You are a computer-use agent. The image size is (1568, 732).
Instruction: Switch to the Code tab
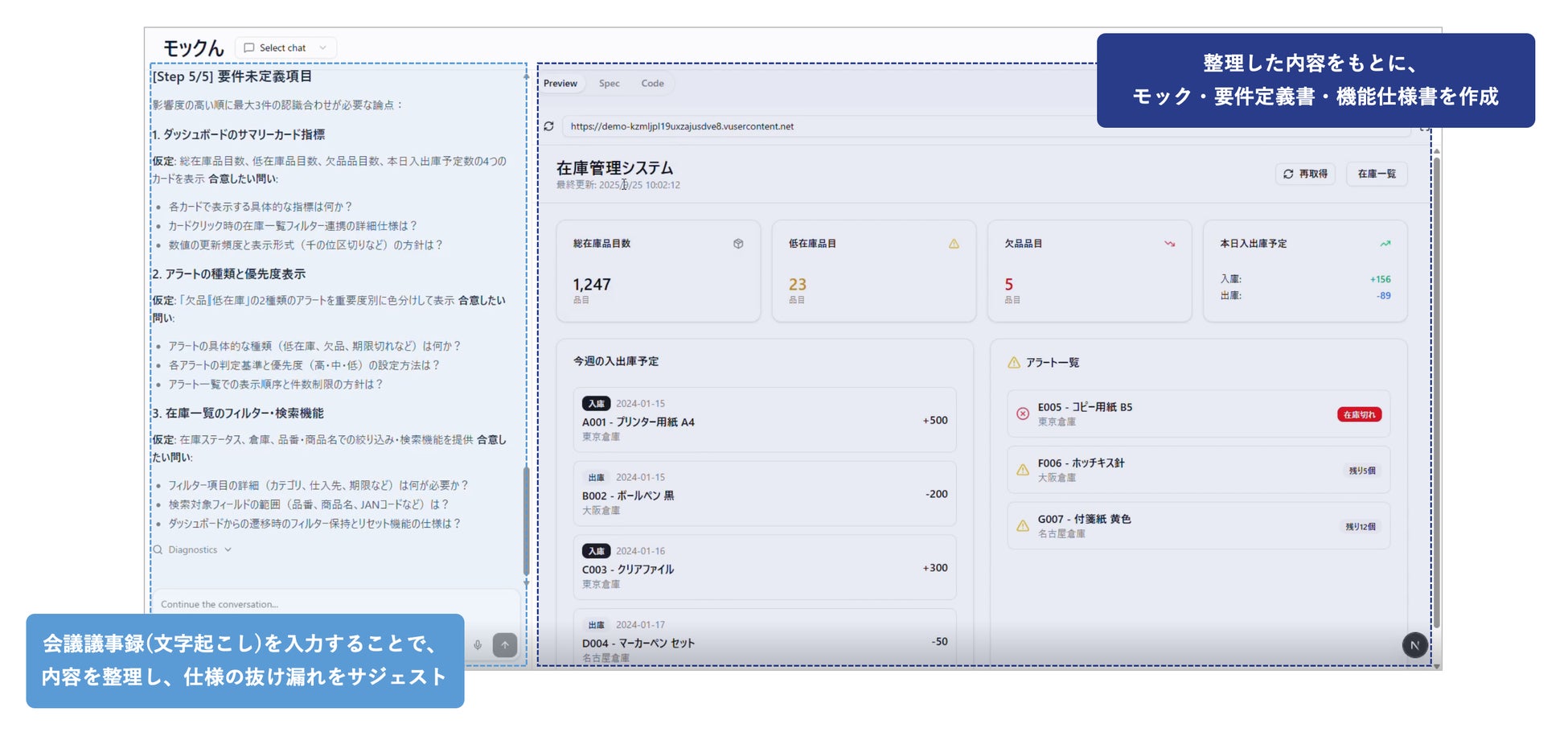pos(652,84)
